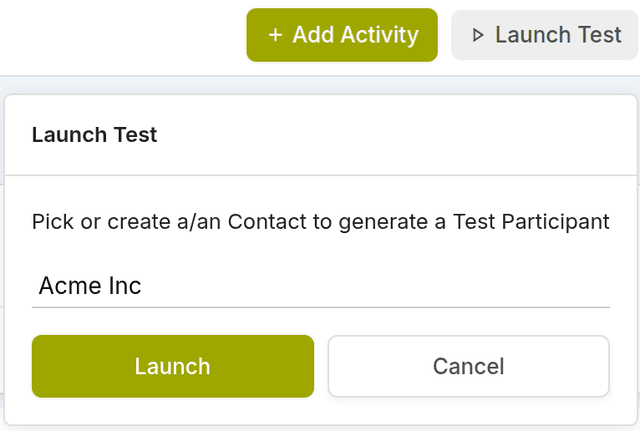Cancel the Launch Test dialog
This screenshot has width=640, height=431.
point(468,366)
